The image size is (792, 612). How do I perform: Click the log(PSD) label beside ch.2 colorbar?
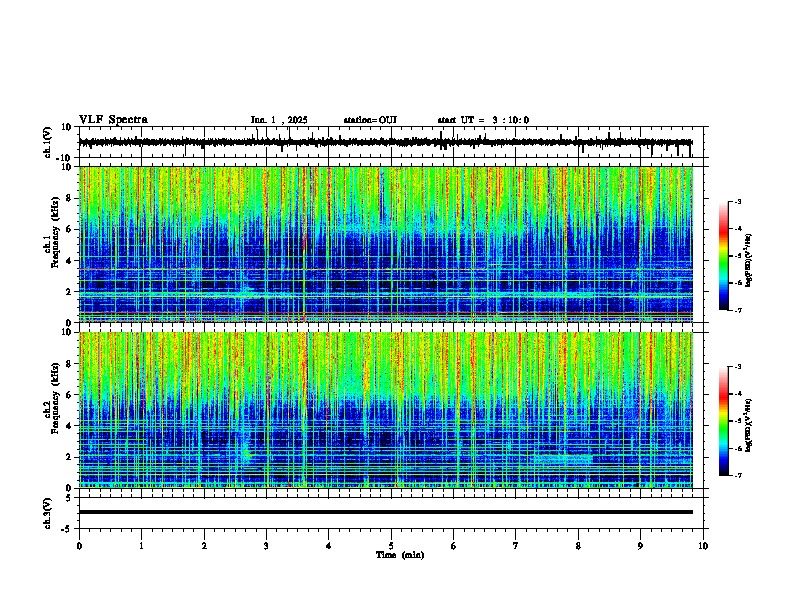(x=748, y=425)
